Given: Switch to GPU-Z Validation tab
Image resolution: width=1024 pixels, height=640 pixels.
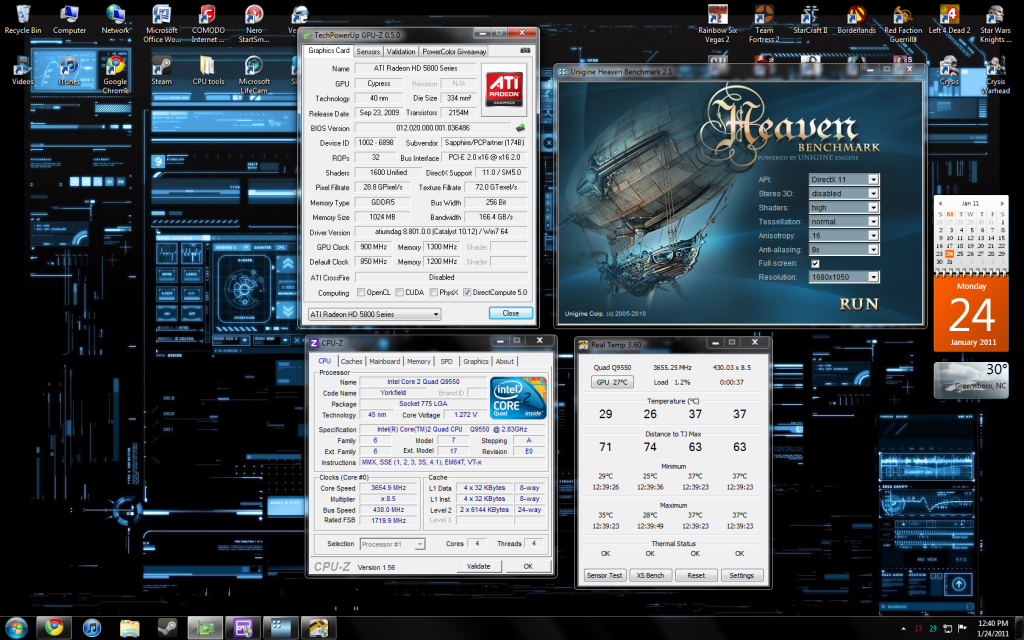Looking at the screenshot, I should (400, 52).
